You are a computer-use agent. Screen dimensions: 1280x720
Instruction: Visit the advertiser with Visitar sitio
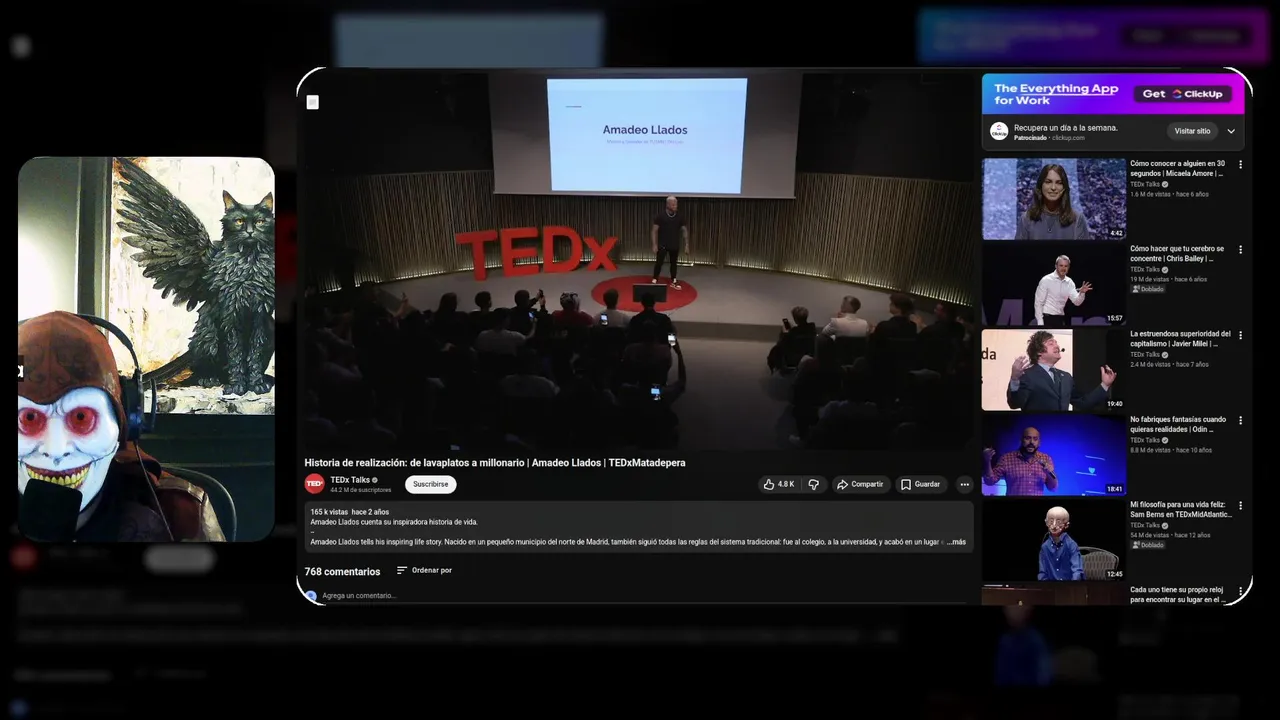tap(1192, 131)
